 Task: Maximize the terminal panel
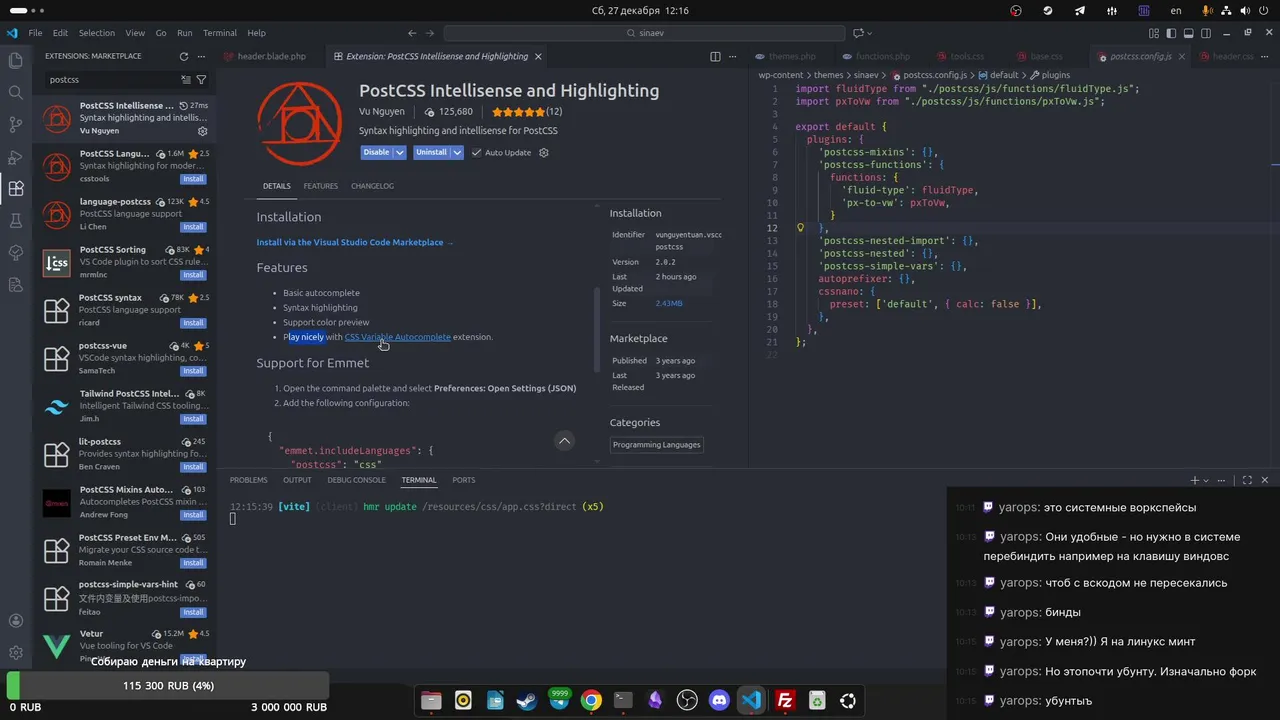point(1247,481)
